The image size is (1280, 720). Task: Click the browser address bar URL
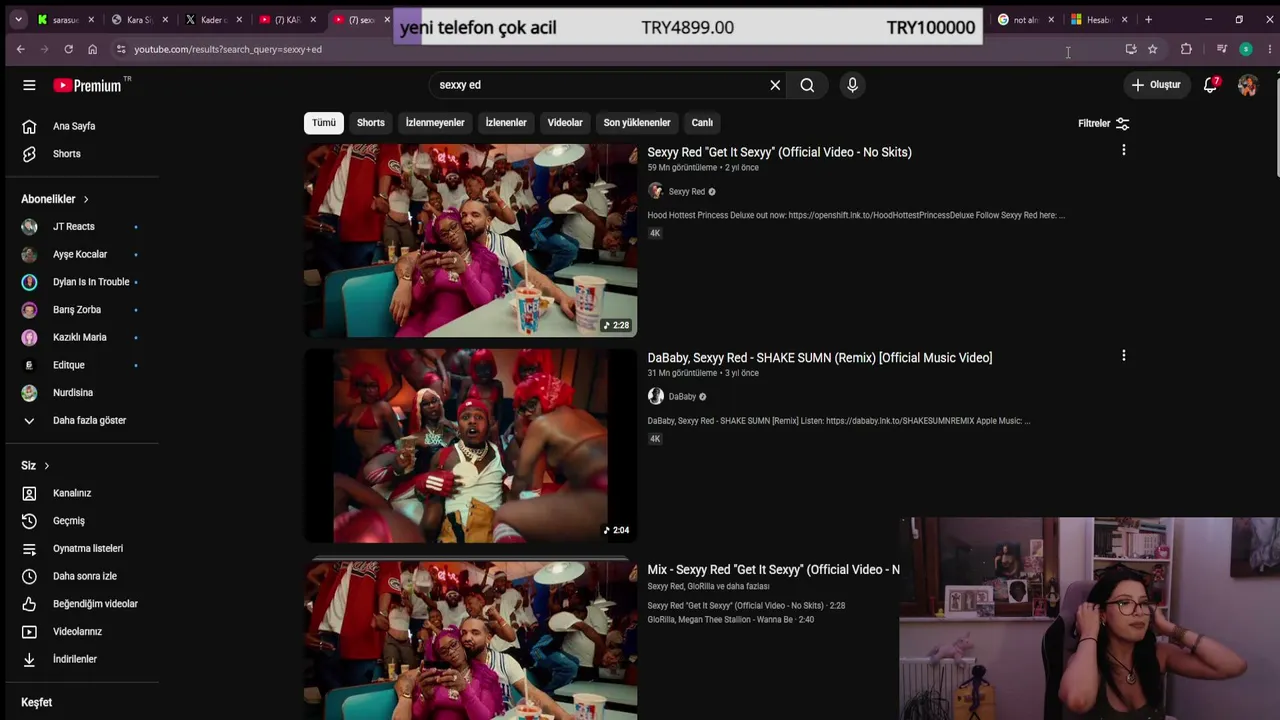coord(228,49)
